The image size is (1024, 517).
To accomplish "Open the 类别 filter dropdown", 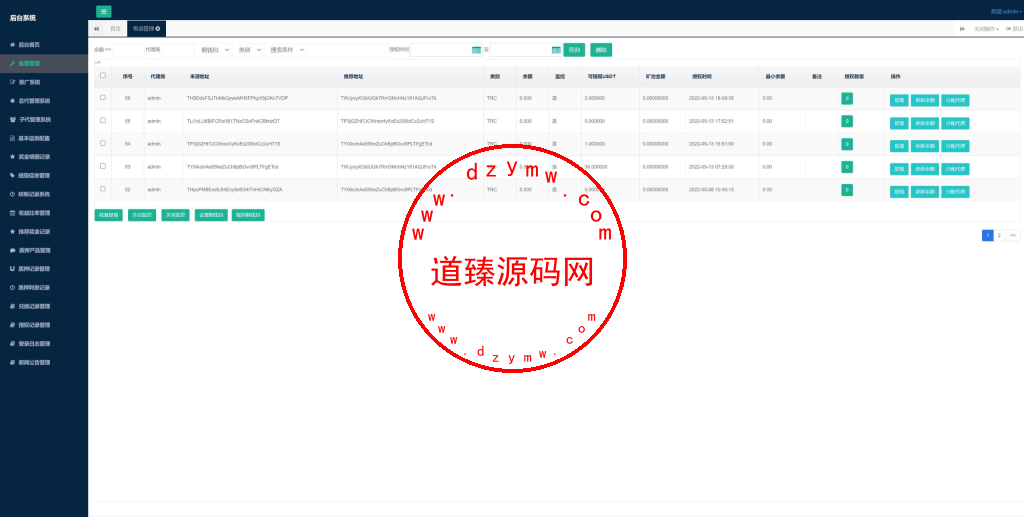I will pos(248,50).
